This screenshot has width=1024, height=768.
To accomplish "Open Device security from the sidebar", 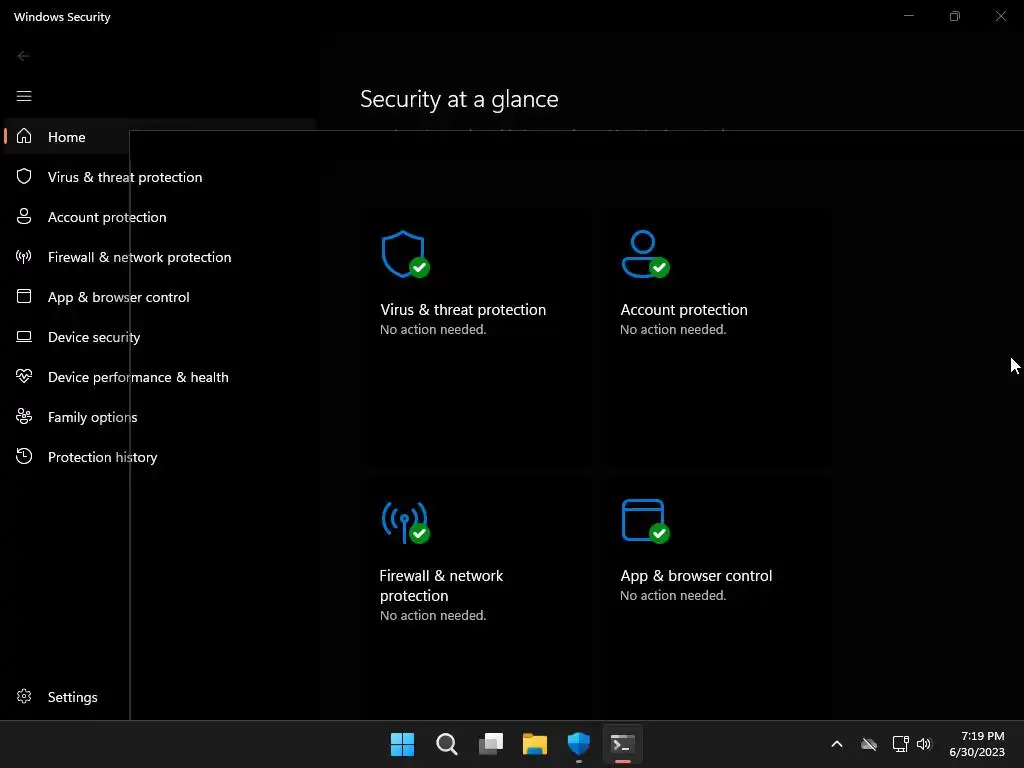I will pos(94,337).
